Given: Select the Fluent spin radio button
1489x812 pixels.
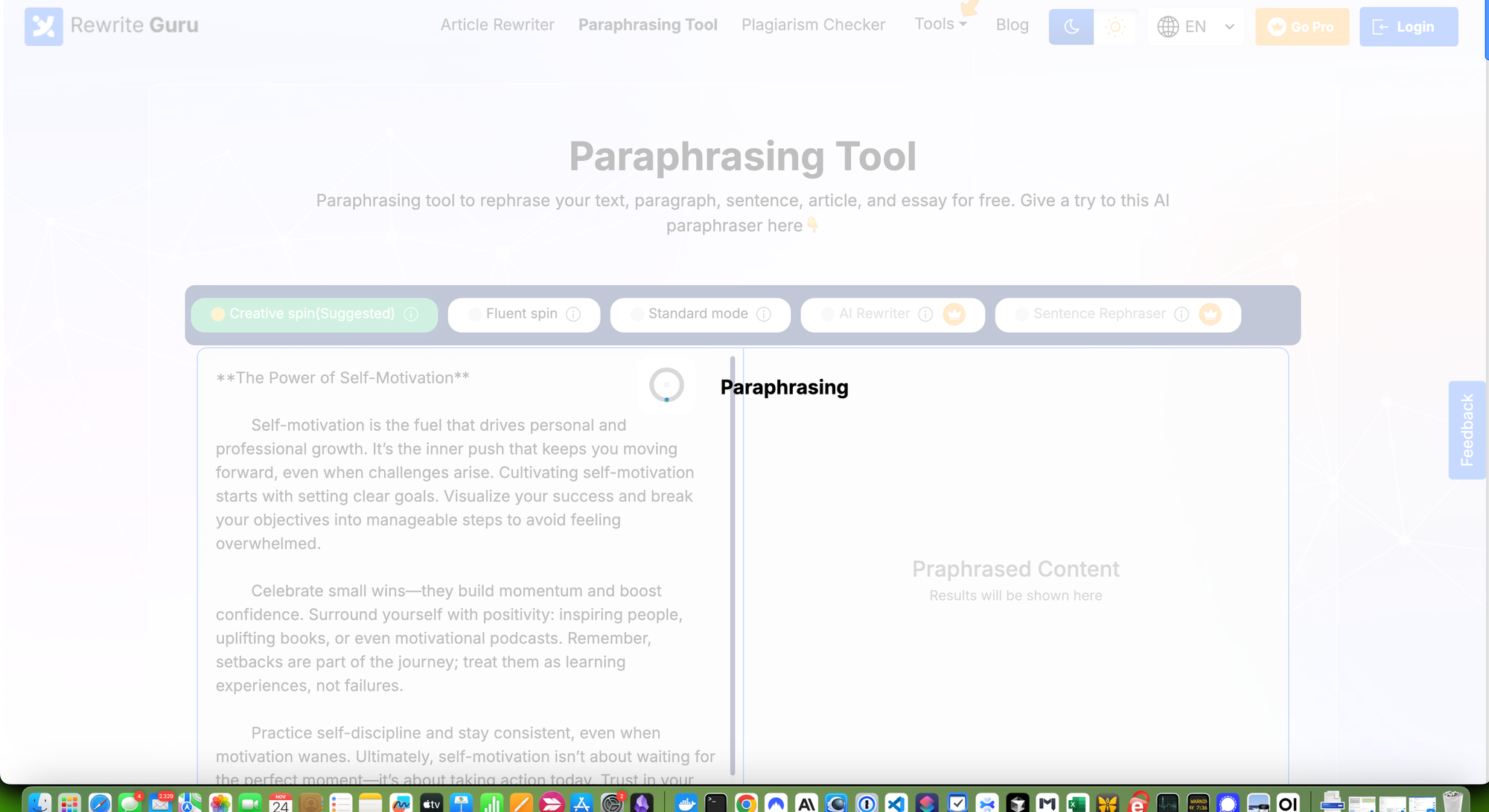Looking at the screenshot, I should coord(474,314).
